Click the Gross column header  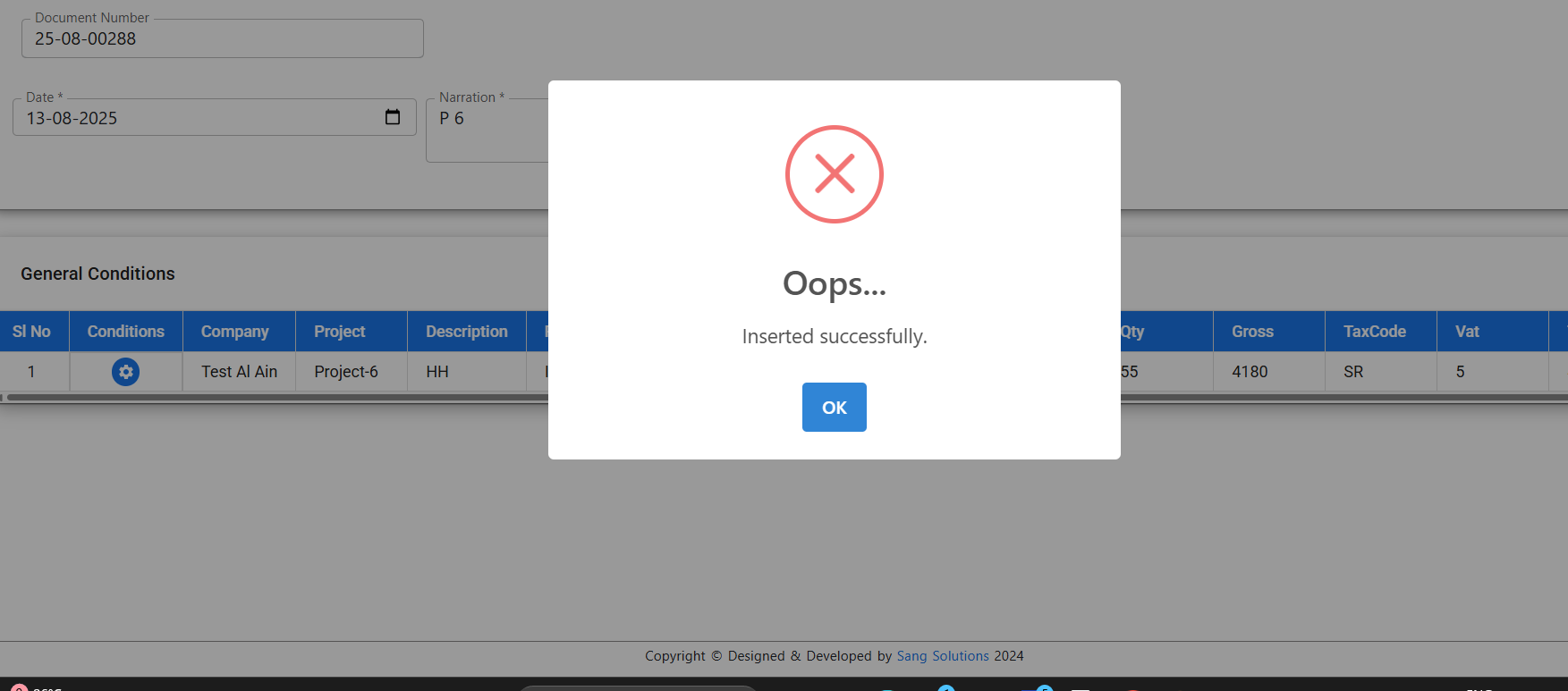(x=1251, y=332)
